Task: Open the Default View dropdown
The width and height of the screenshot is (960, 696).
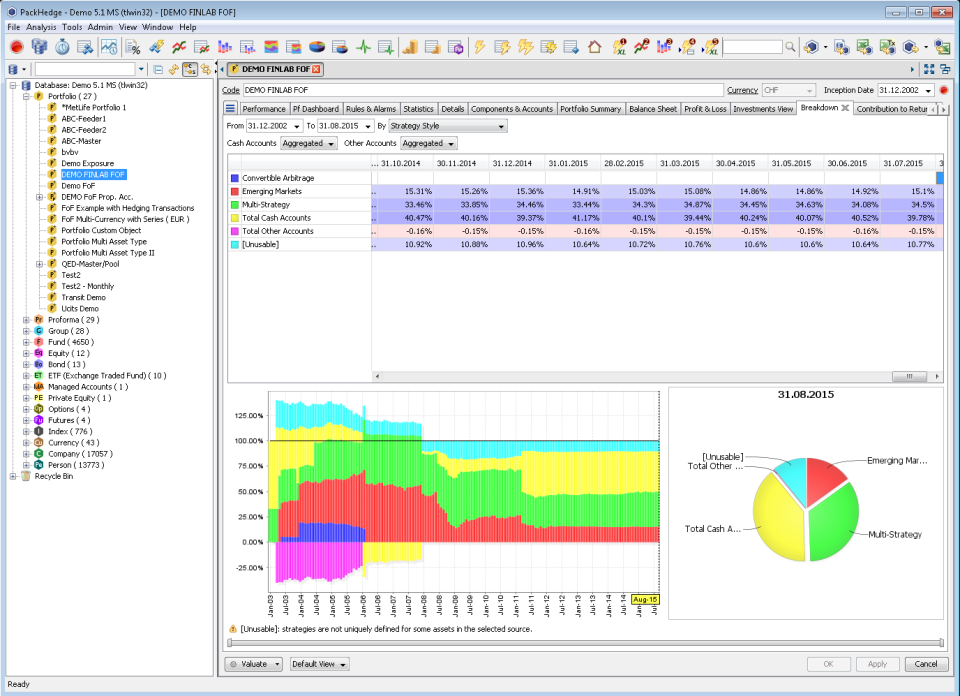Action: [x=318, y=664]
